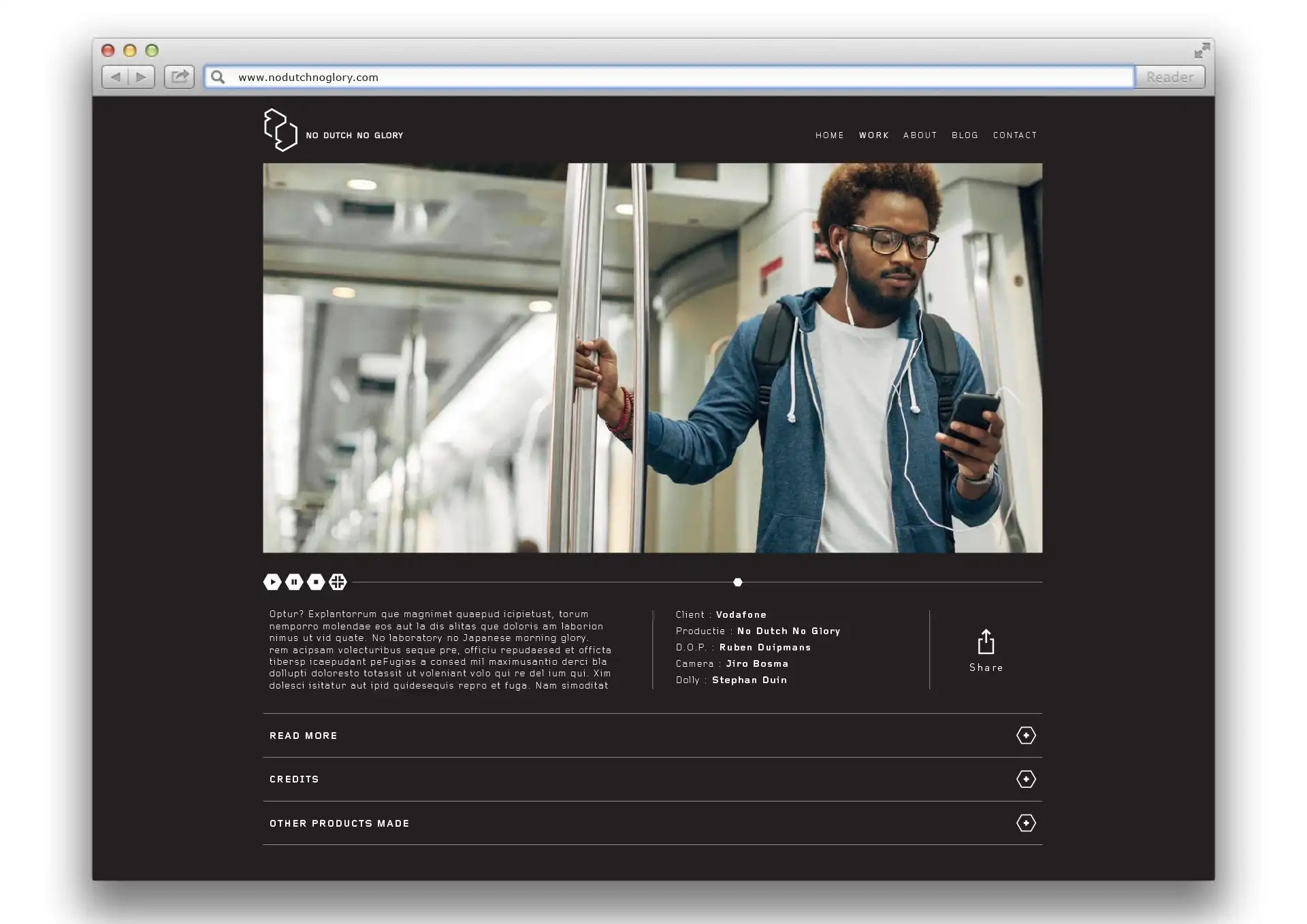The height and width of the screenshot is (924, 1307).
Task: Expand Other Products Made section
Action: pos(1026,823)
